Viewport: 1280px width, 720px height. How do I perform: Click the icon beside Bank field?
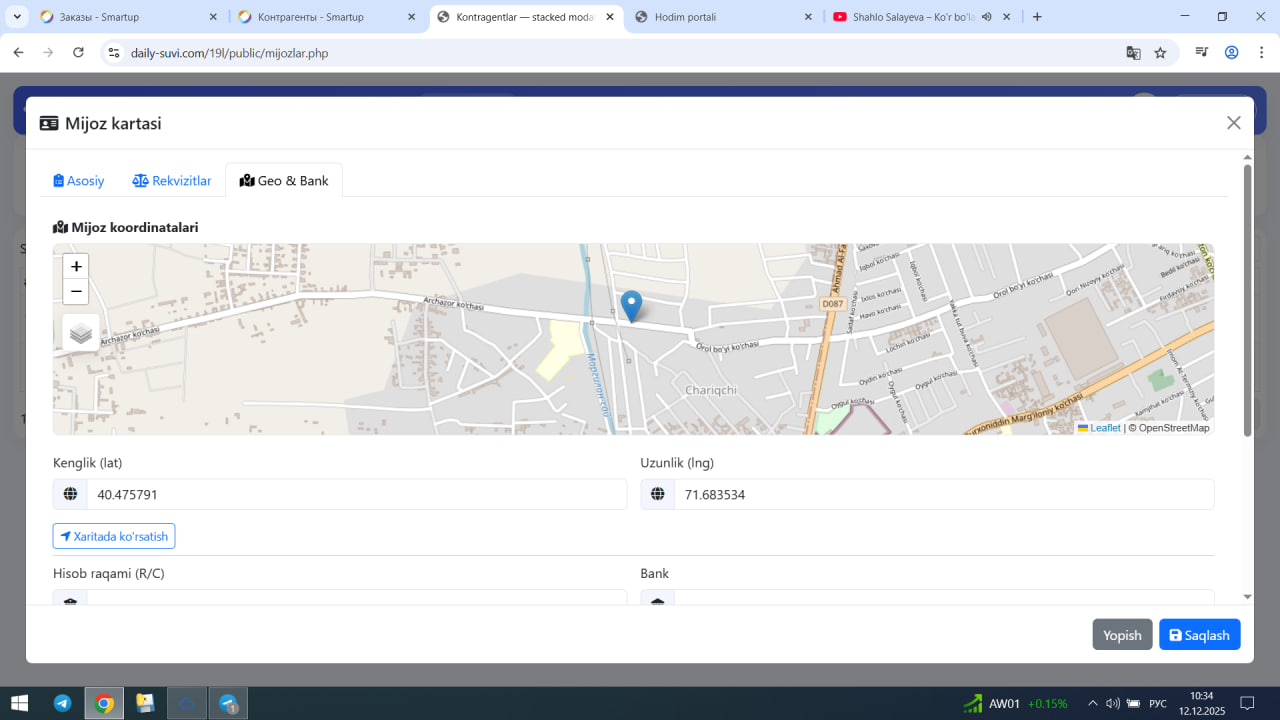[658, 598]
